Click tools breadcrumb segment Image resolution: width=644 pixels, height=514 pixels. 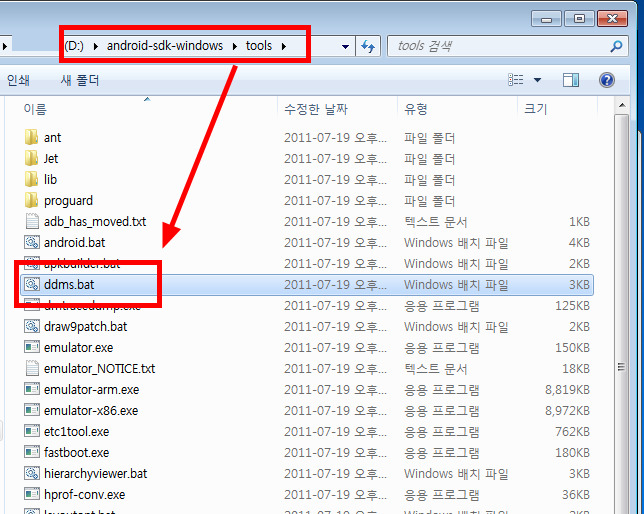coord(259,46)
